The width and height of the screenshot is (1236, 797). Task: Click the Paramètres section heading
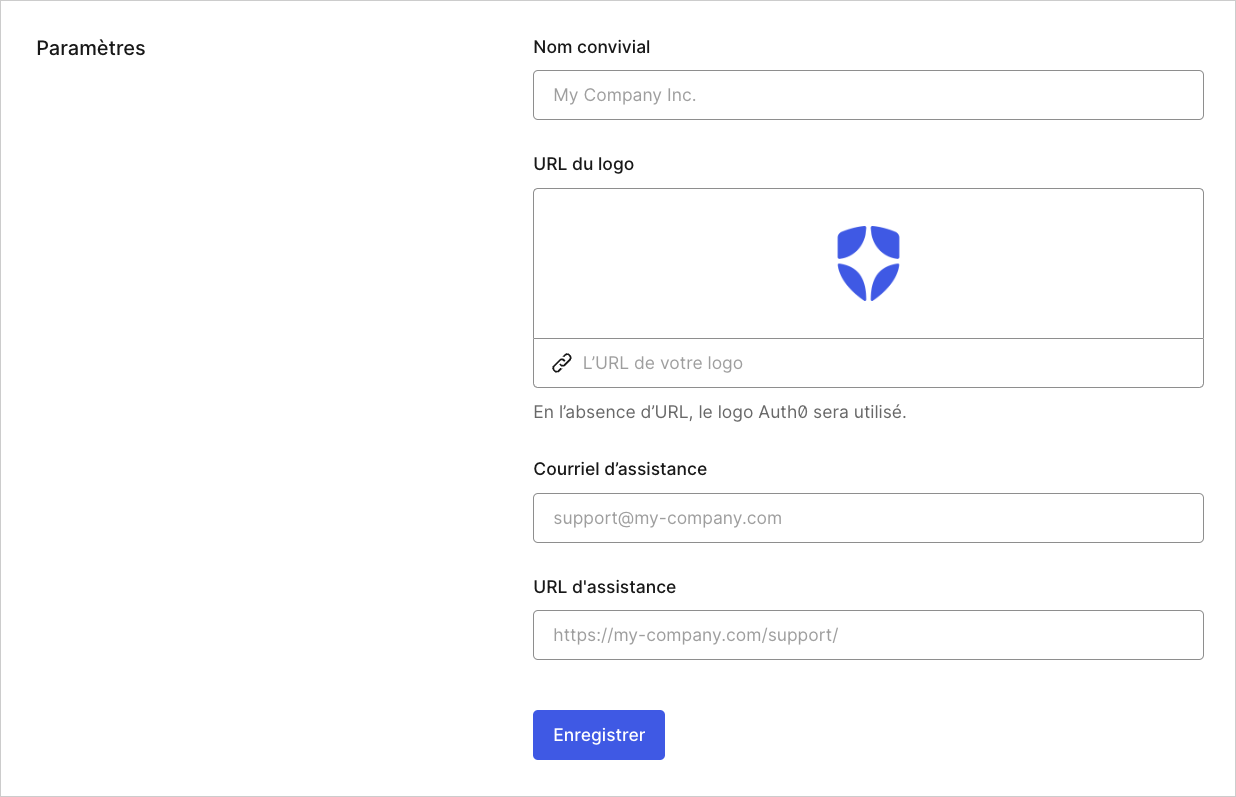[91, 48]
